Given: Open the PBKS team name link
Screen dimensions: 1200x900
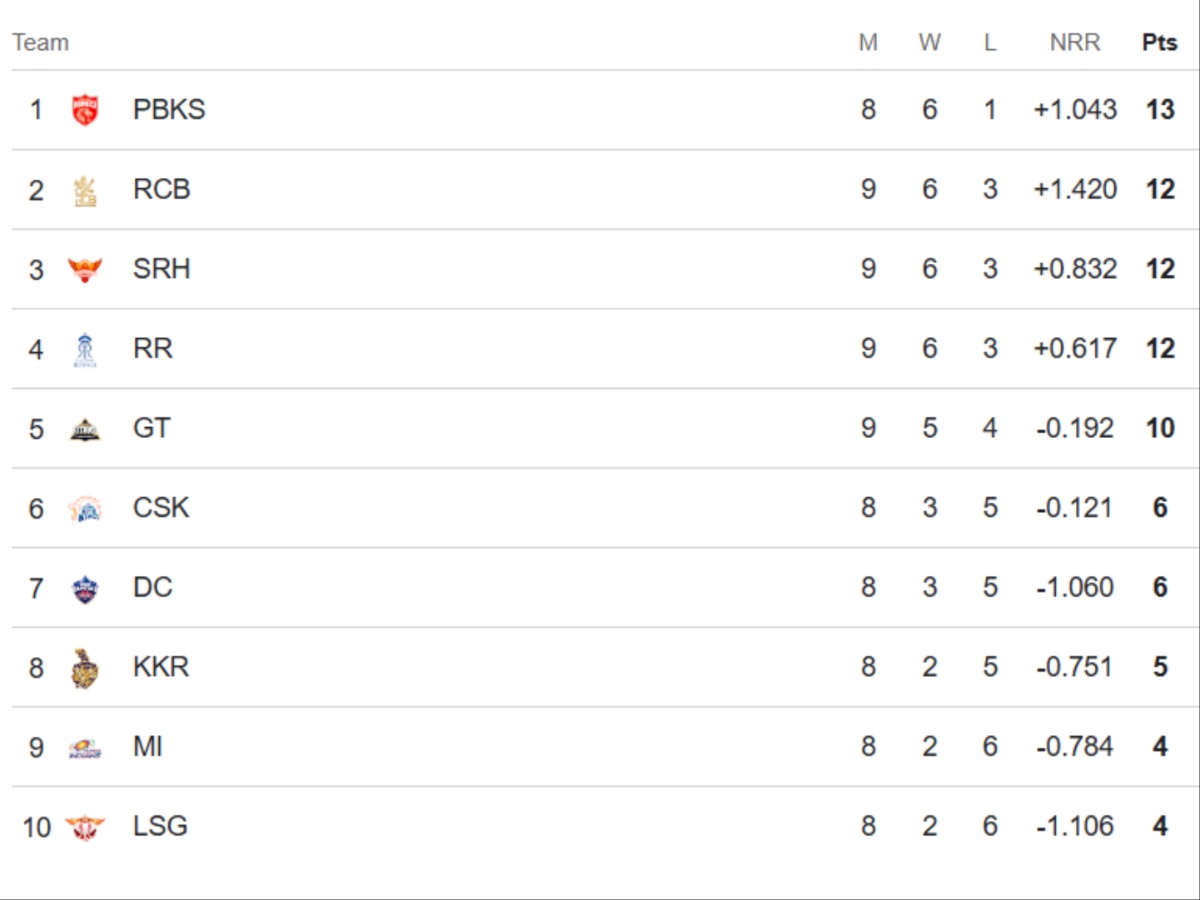Looking at the screenshot, I should (x=169, y=110).
